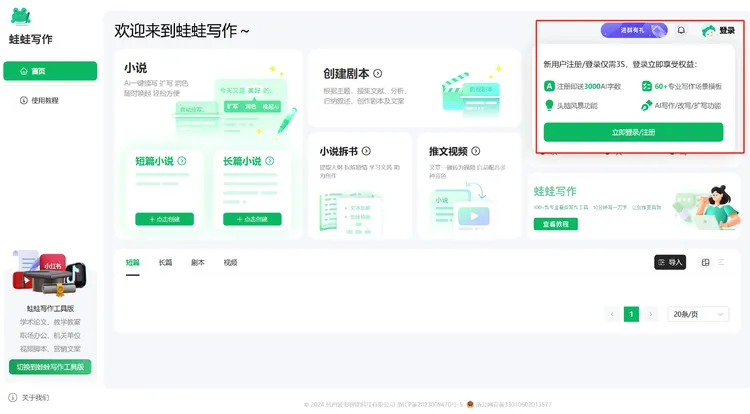Open 使用教程 in the sidebar
750x414 pixels.
pos(45,100)
